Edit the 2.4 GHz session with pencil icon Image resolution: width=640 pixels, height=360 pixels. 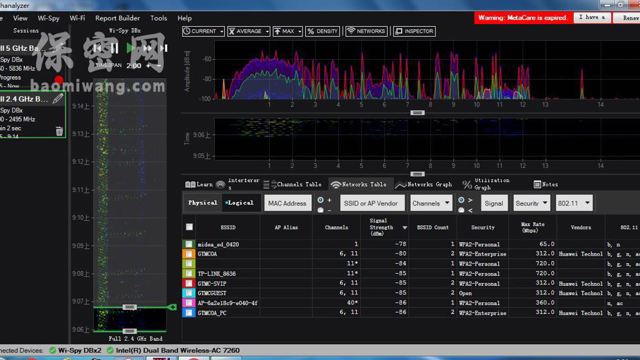pyautogui.click(x=58, y=98)
